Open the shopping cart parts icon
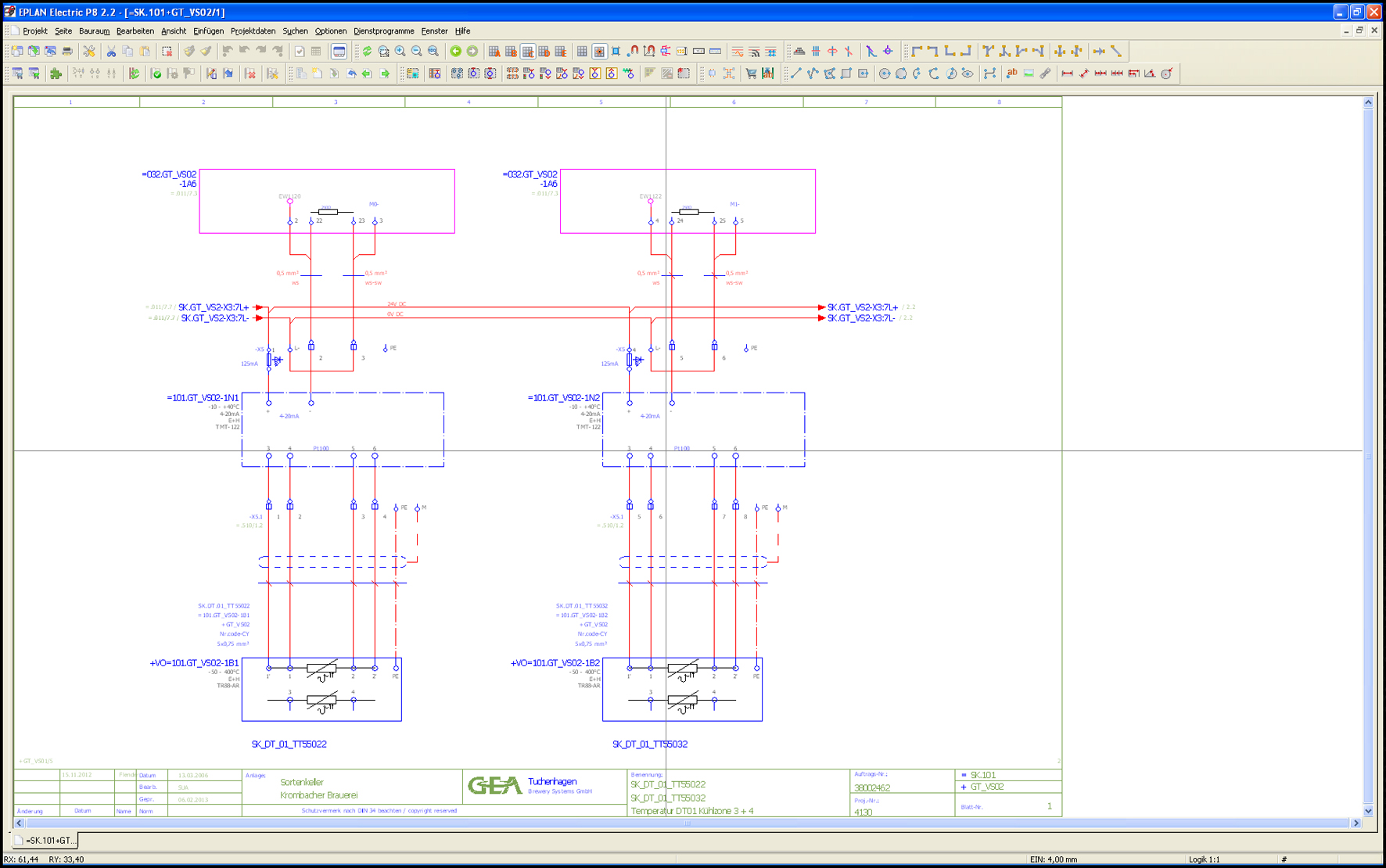 [x=751, y=74]
